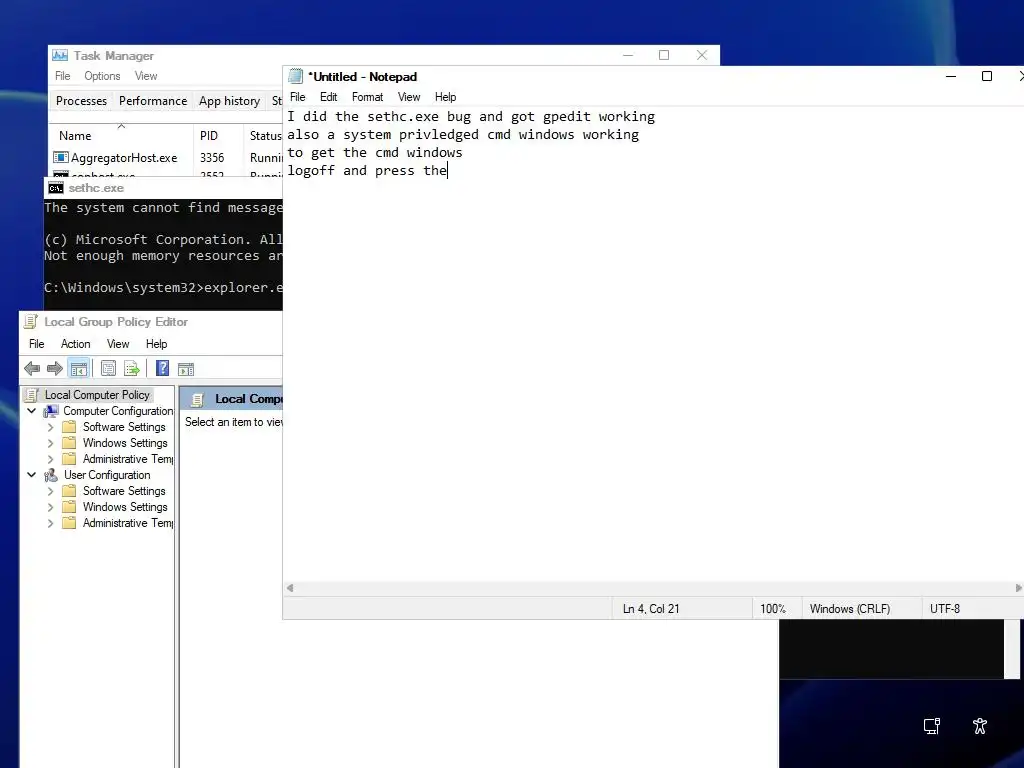
Task: Open Group Policy Editor View menu
Action: click(118, 344)
